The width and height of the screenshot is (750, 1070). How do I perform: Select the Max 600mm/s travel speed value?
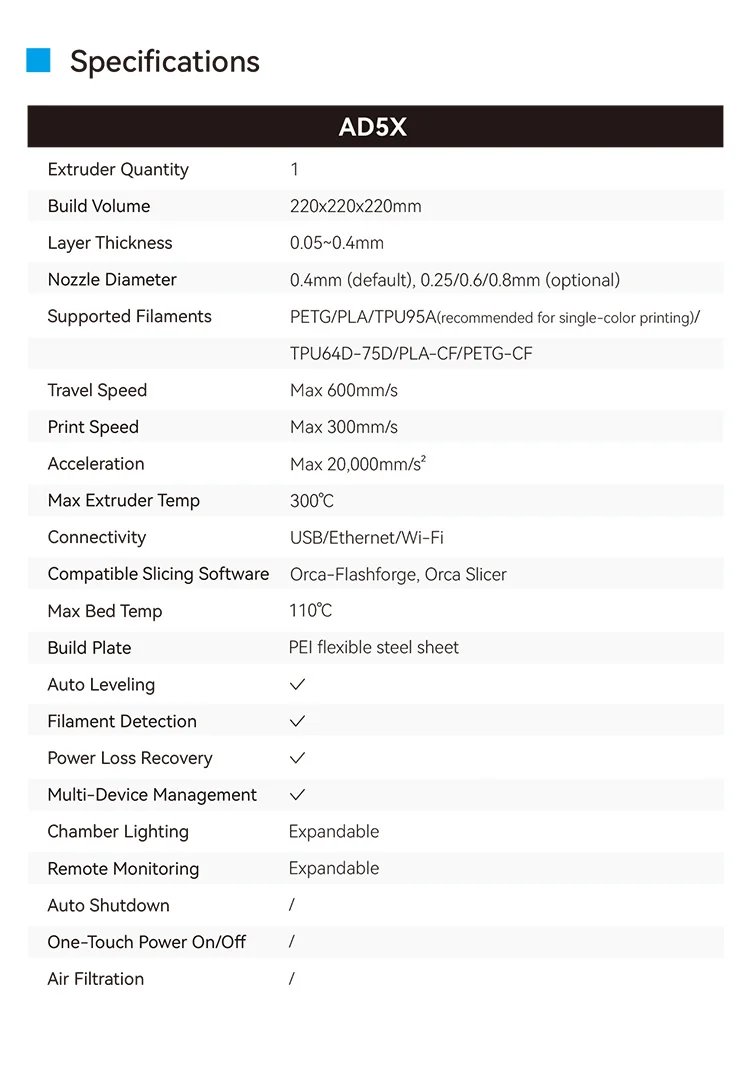[x=344, y=390]
